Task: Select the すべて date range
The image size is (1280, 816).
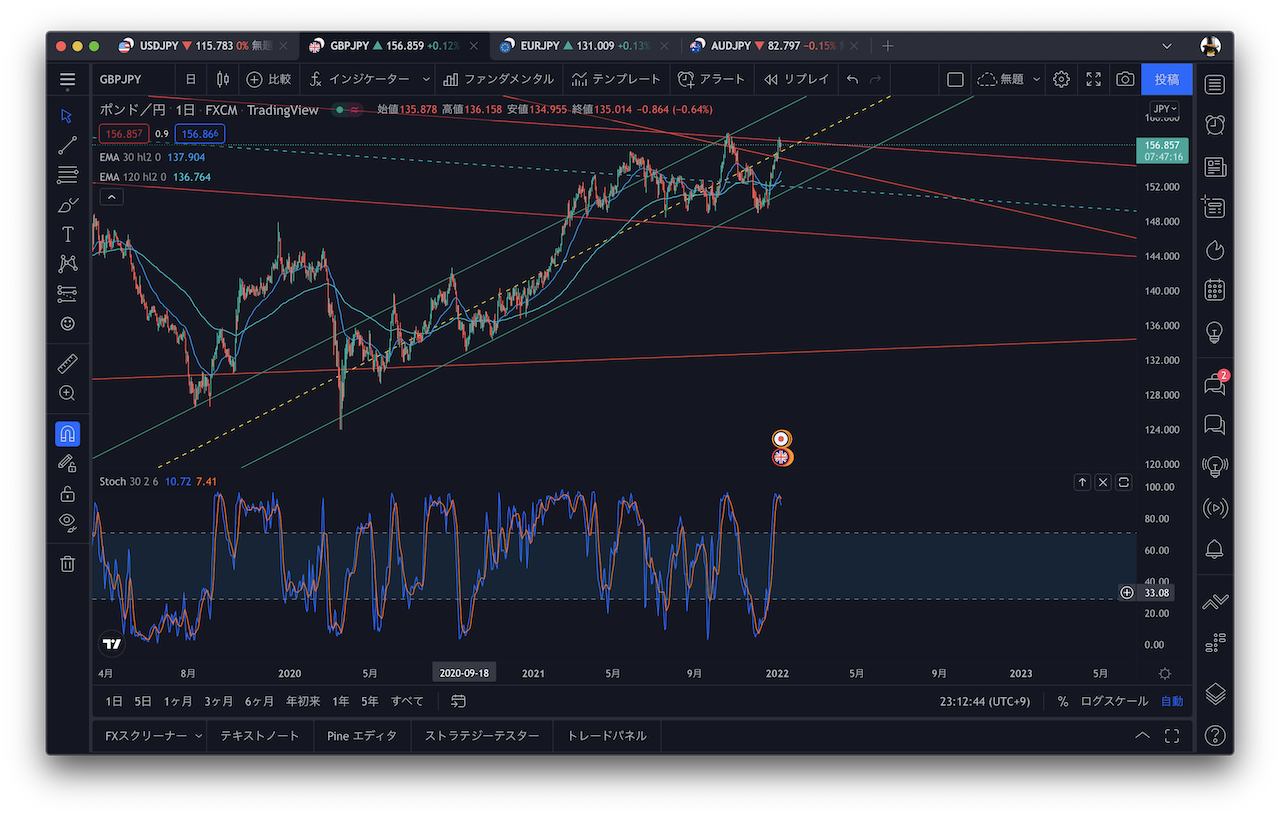Action: point(407,701)
